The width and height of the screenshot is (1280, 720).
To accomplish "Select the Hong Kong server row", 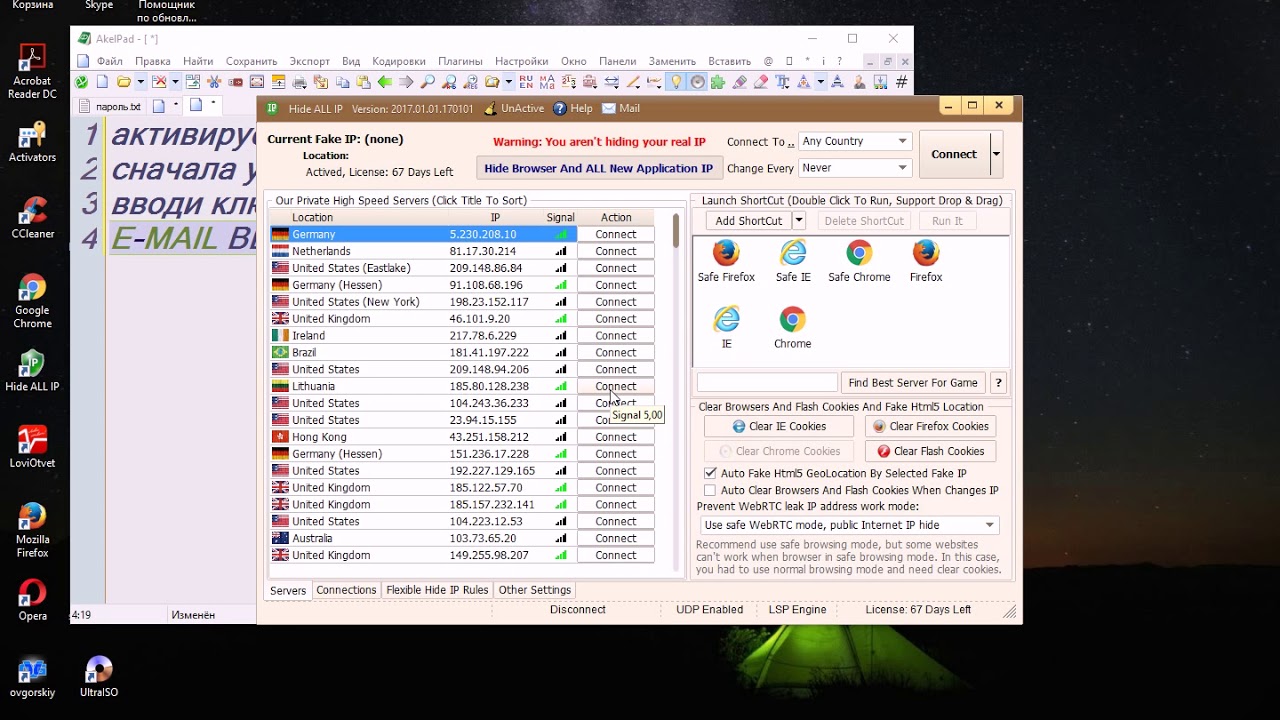I will pyautogui.click(x=462, y=437).
